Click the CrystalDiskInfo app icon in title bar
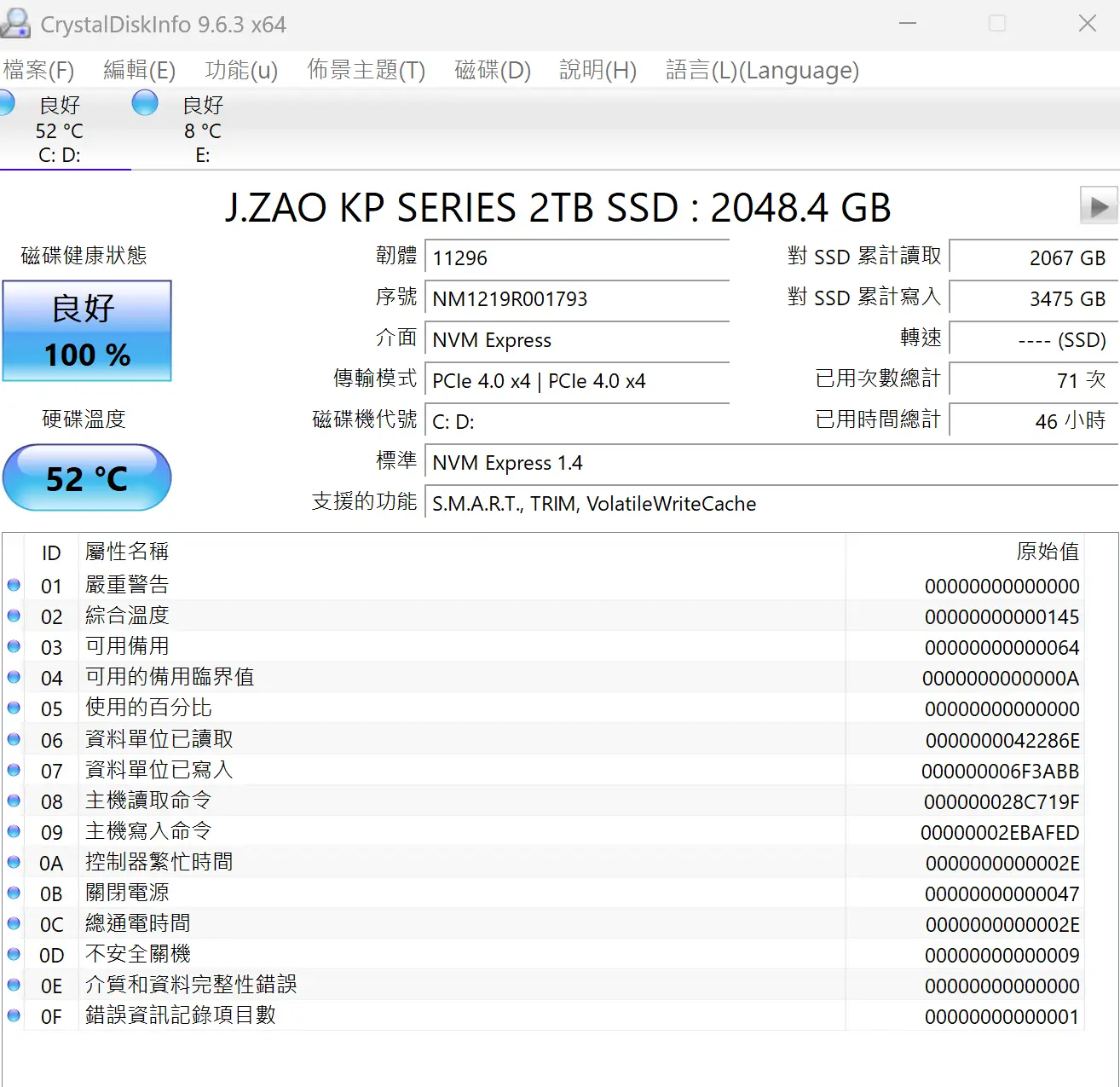This screenshot has height=1087, width=1120. [x=15, y=24]
